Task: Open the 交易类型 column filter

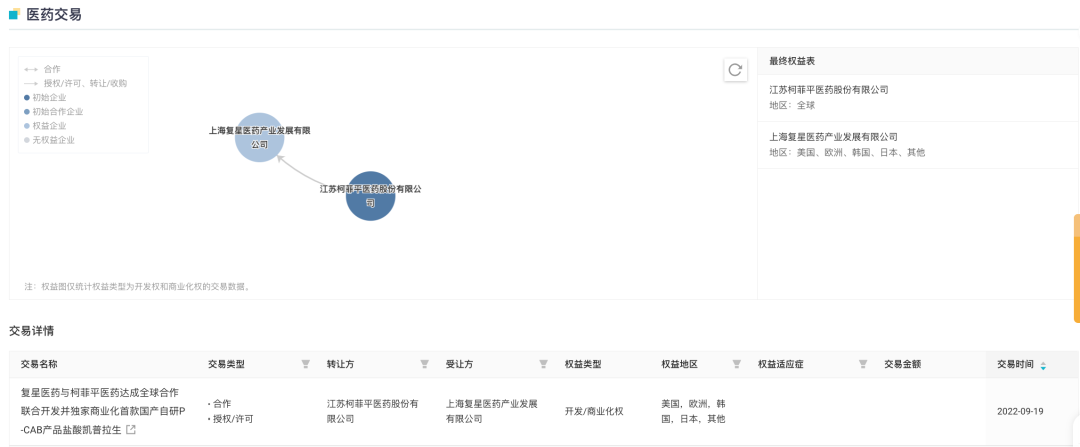Action: tap(305, 364)
